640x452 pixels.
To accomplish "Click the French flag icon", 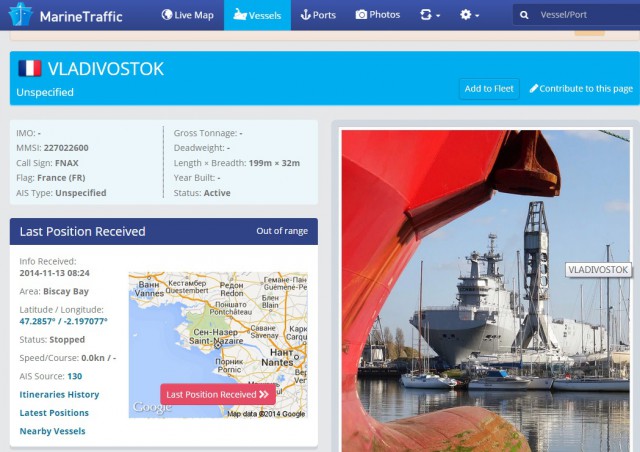I will click(30, 68).
